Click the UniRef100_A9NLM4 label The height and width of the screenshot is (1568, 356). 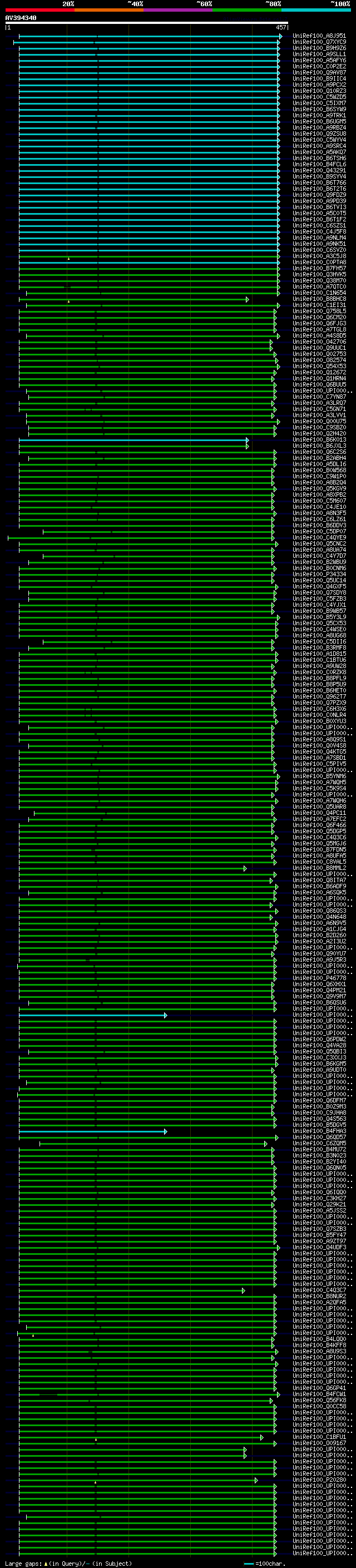click(319, 238)
